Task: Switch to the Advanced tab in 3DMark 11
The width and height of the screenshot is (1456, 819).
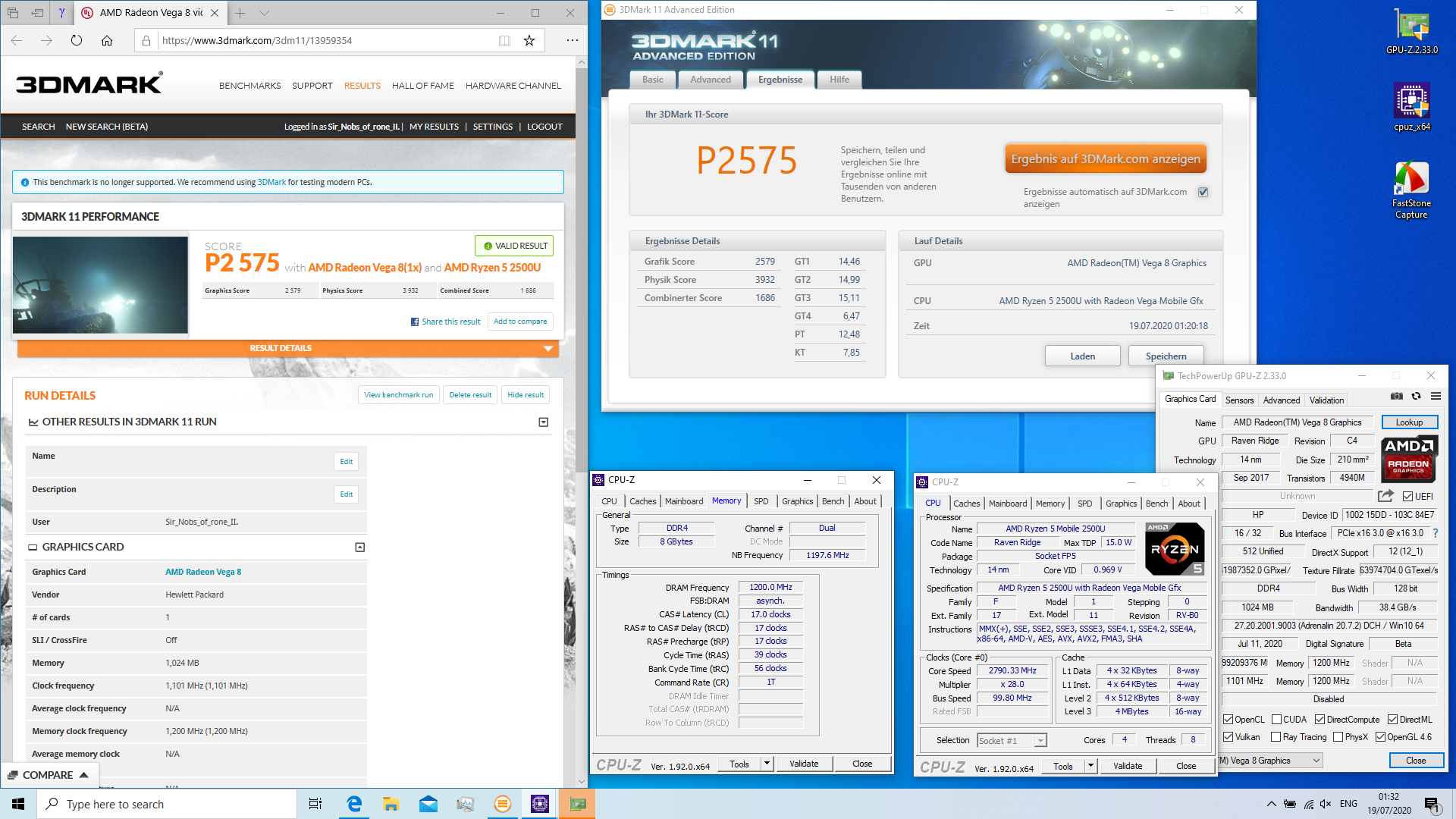Action: 711,80
